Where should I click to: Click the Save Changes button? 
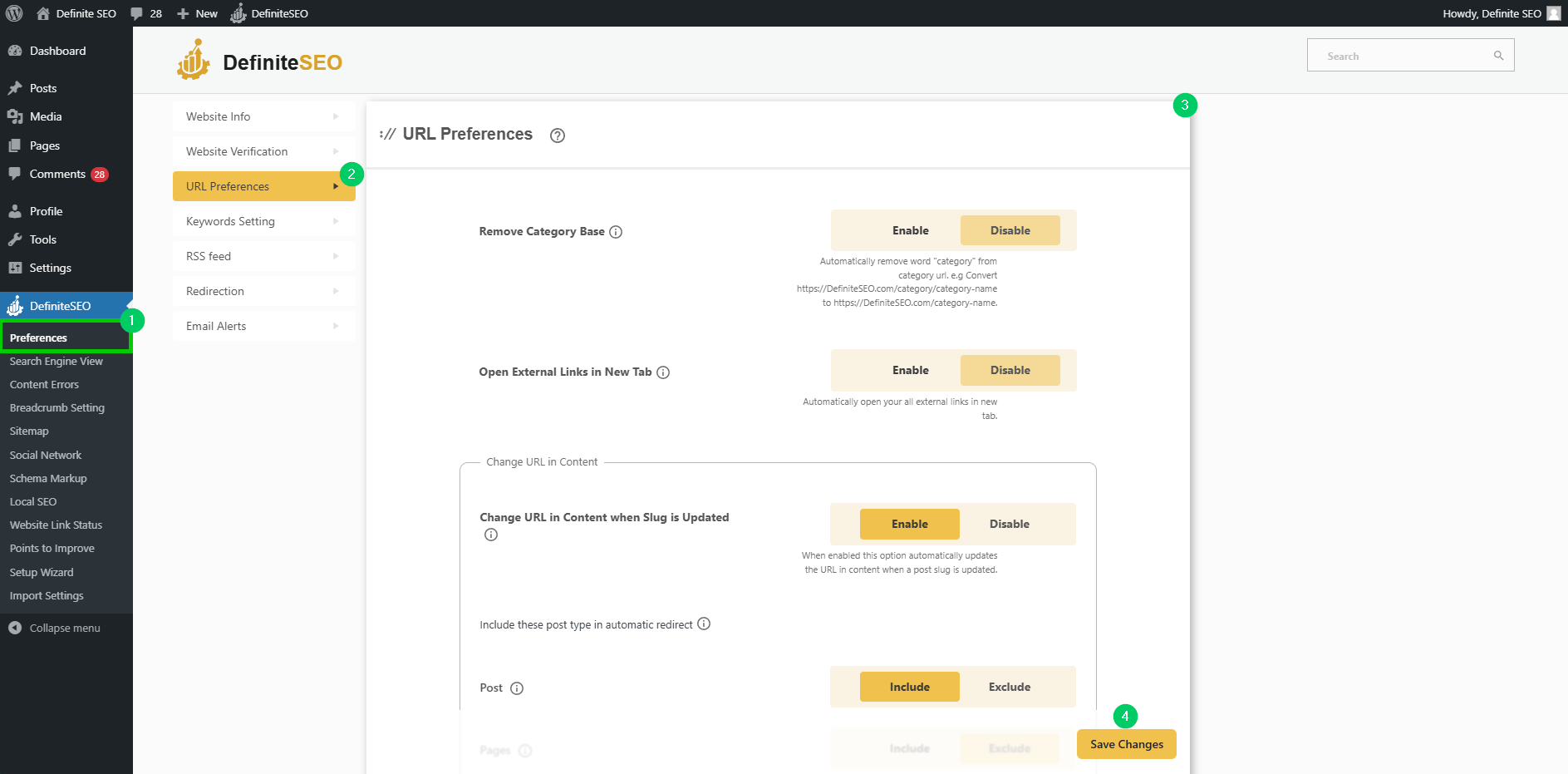coord(1127,744)
